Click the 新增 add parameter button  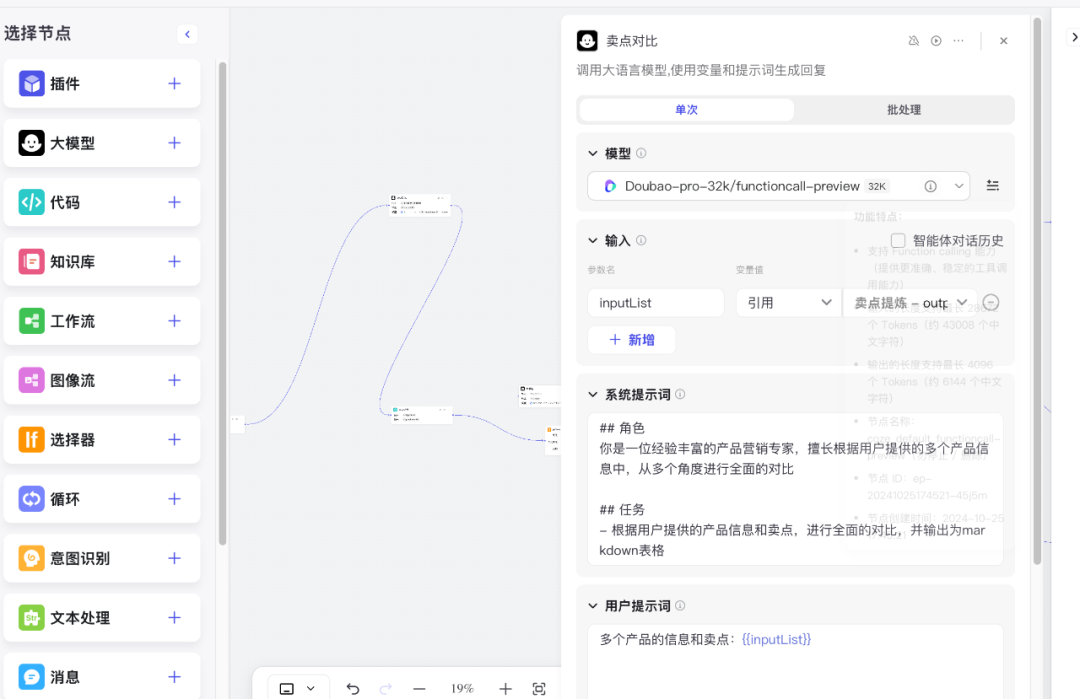[632, 340]
